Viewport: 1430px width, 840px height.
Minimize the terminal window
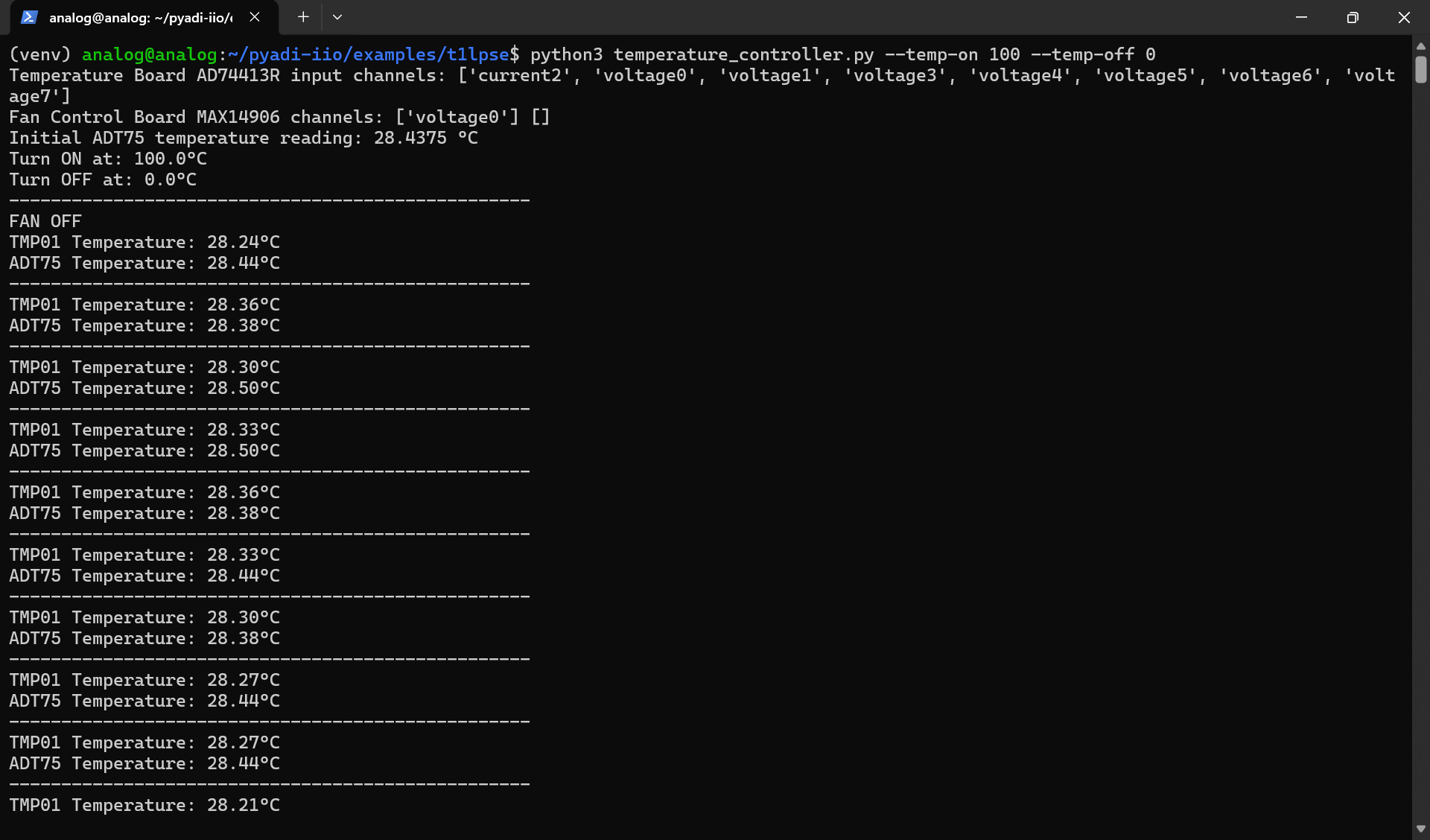(x=1301, y=17)
